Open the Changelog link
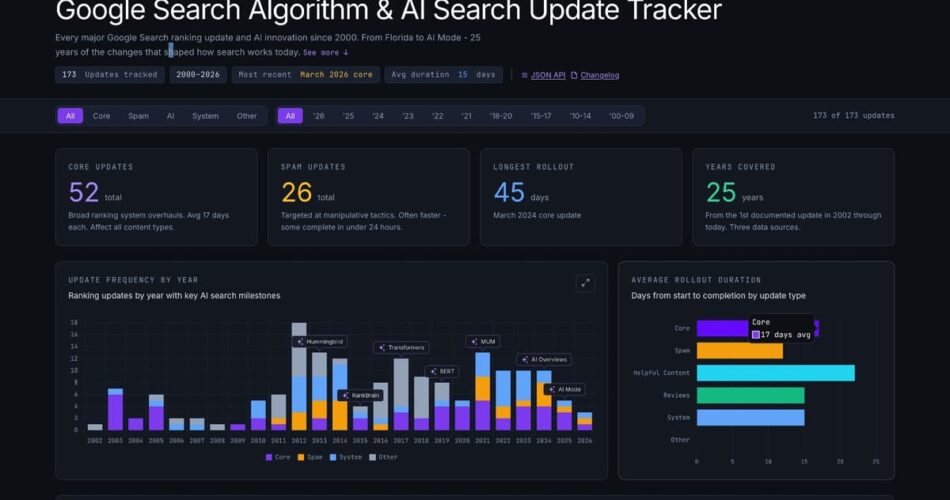Image resolution: width=950 pixels, height=500 pixels. tap(599, 75)
